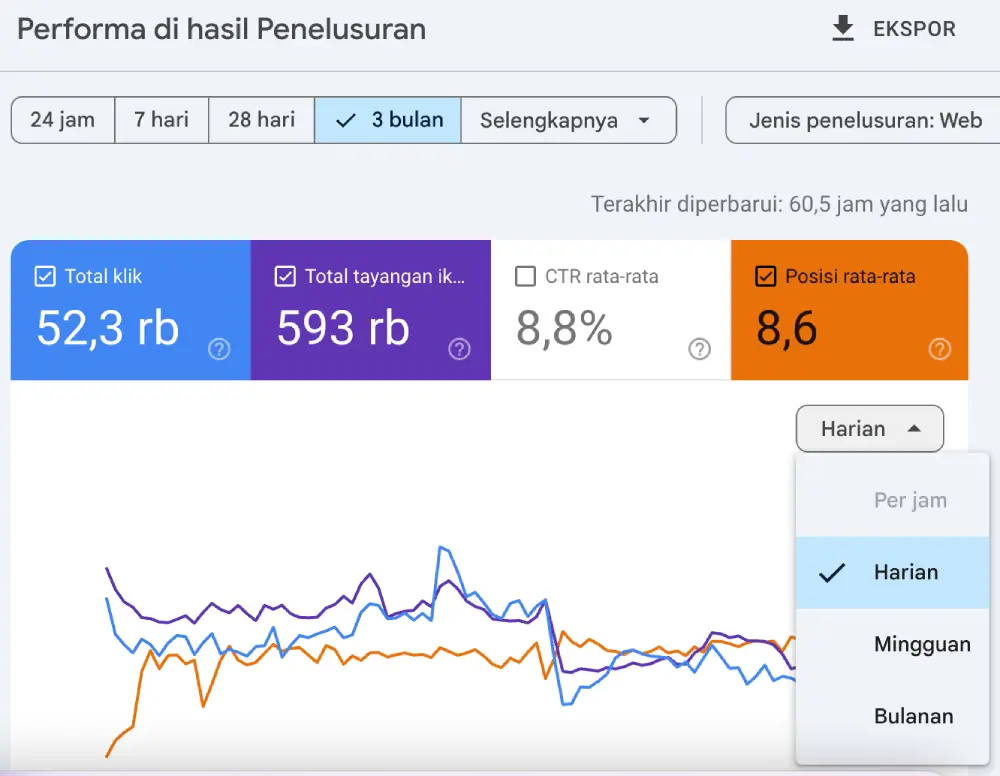Click the 8,6 average position value

click(786, 328)
